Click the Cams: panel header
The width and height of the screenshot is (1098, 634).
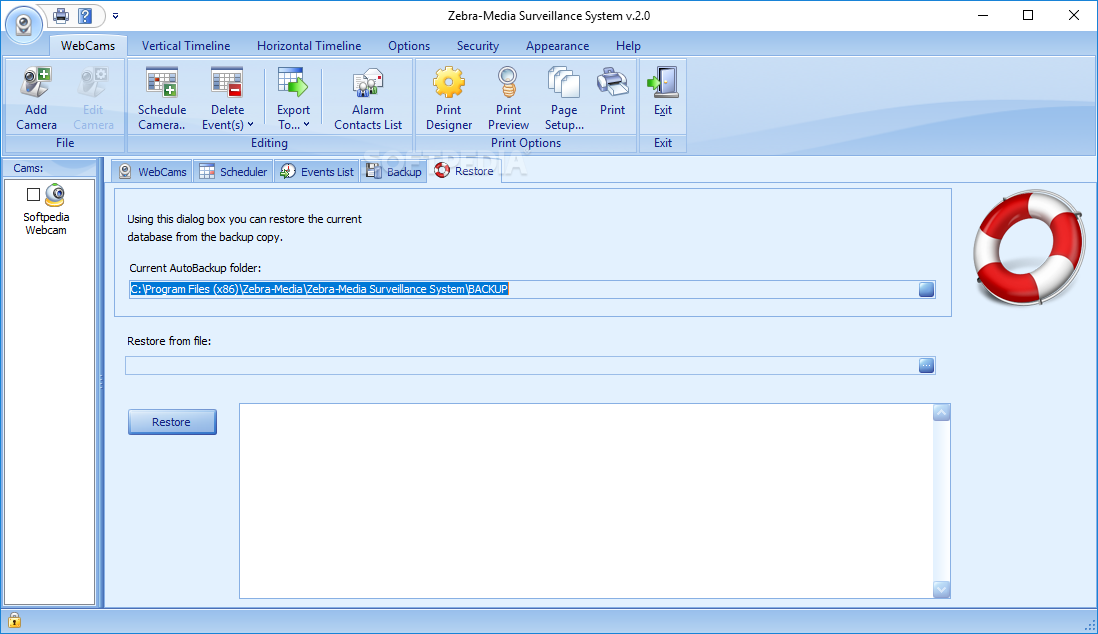[49, 168]
